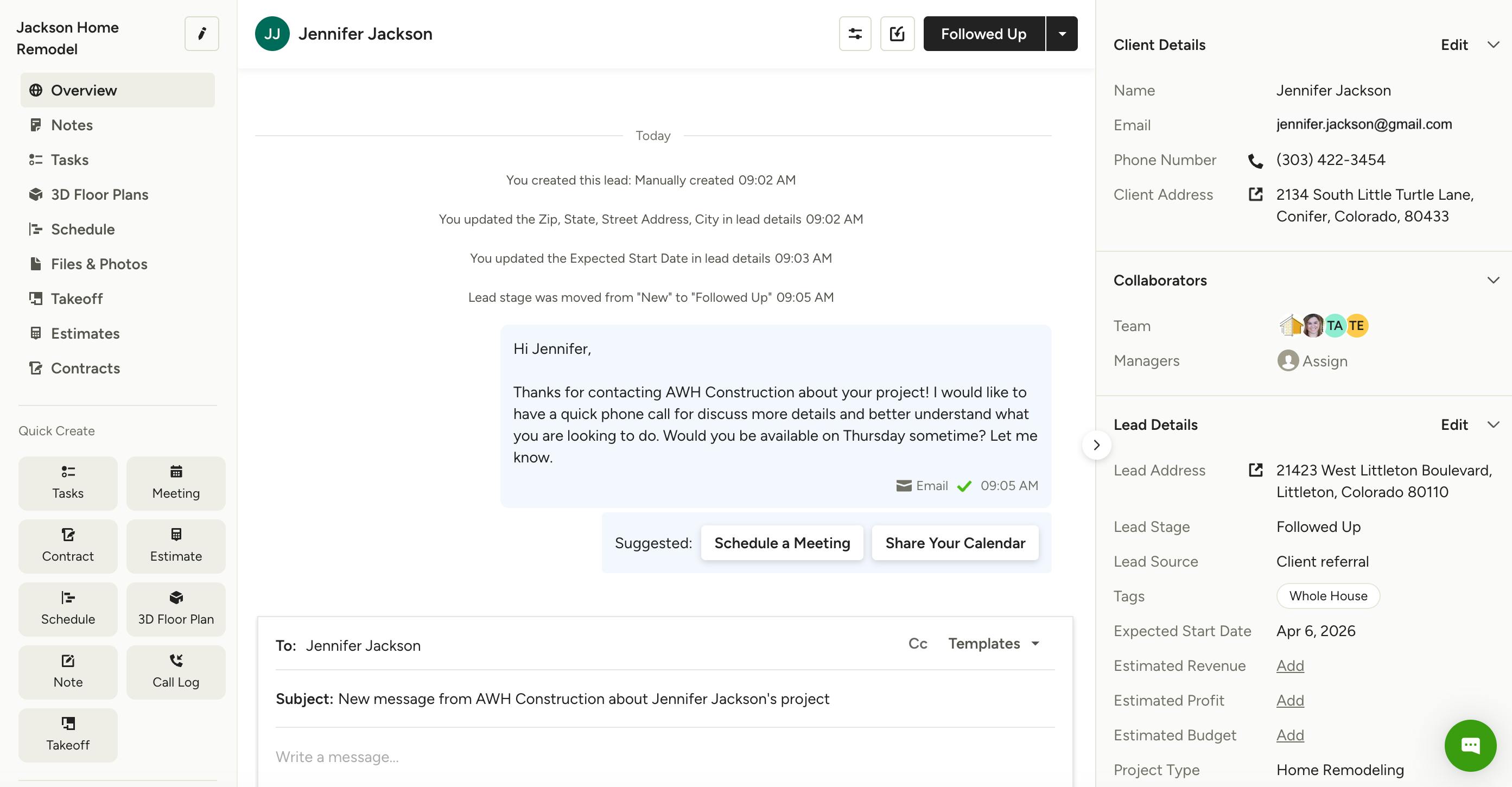
Task: Click the Call Log quick create tile
Action: (x=175, y=671)
